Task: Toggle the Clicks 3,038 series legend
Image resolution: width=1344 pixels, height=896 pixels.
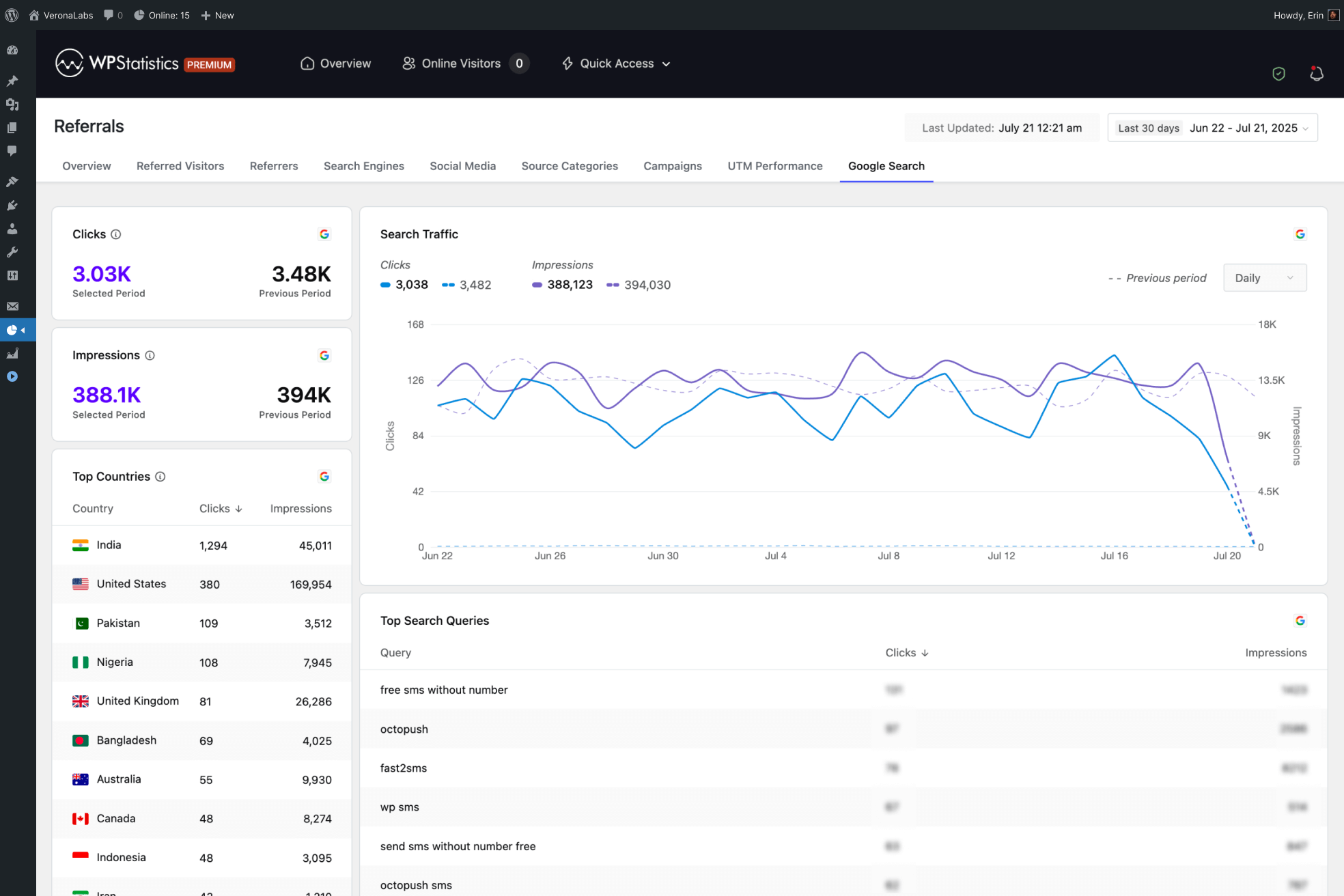Action: pyautogui.click(x=404, y=285)
